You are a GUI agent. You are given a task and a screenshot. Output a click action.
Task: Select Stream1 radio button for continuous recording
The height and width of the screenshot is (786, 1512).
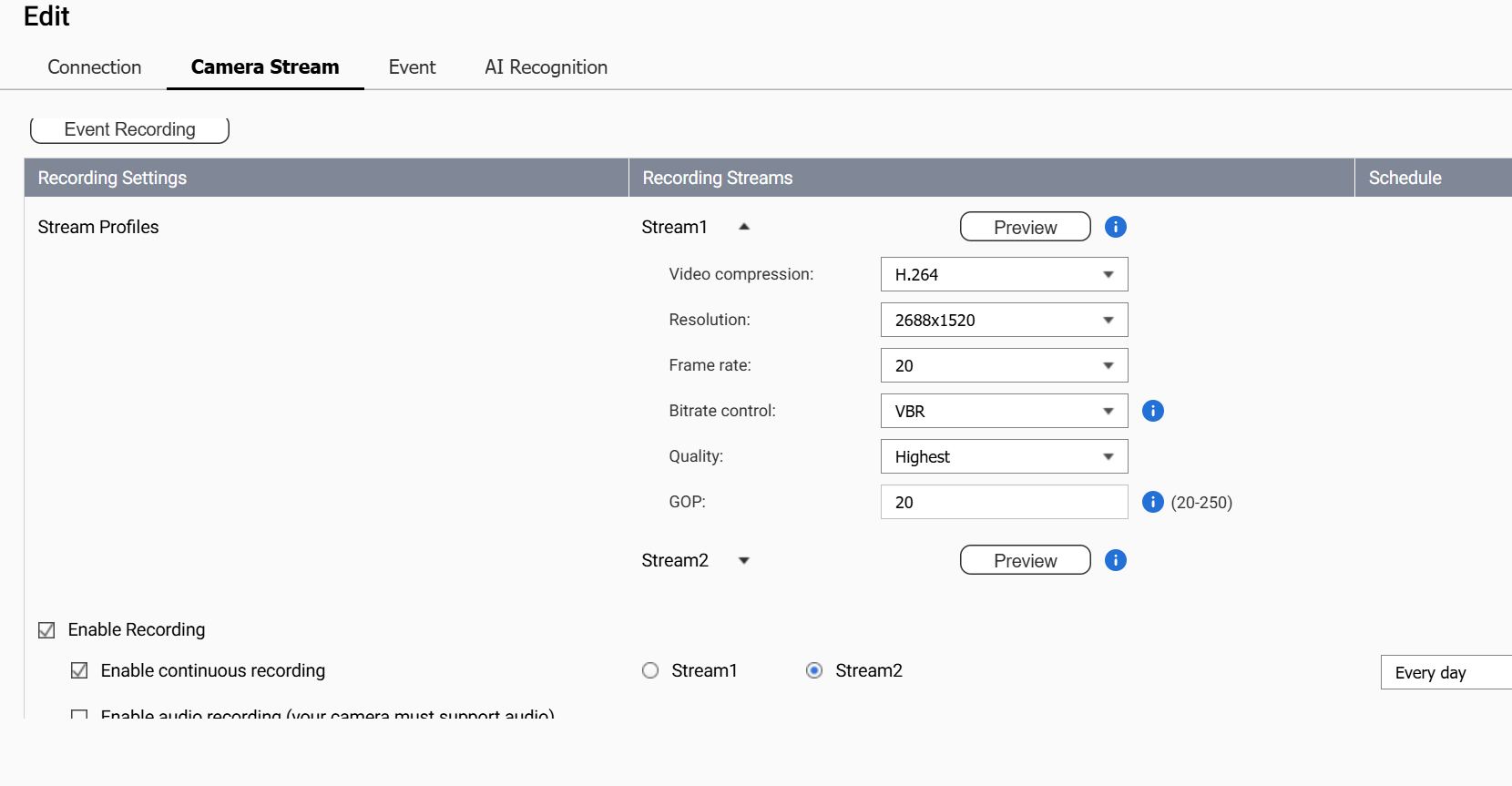click(x=650, y=671)
